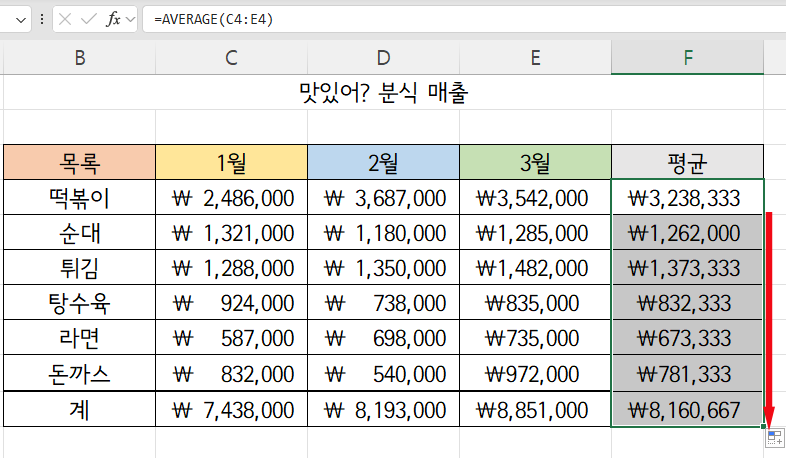The height and width of the screenshot is (458, 786).
Task: Select column B header
Action: tap(80, 58)
